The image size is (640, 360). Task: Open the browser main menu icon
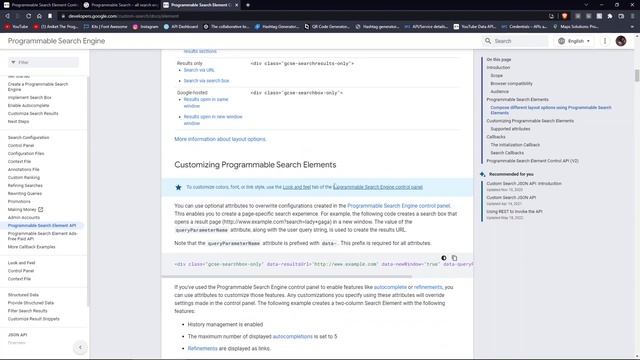[632, 16]
